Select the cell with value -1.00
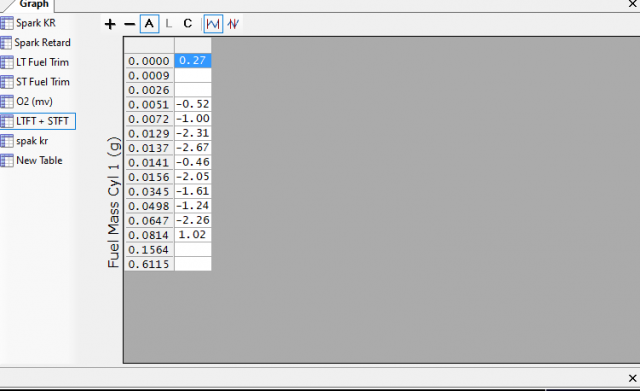The height and width of the screenshot is (391, 640). [x=193, y=119]
